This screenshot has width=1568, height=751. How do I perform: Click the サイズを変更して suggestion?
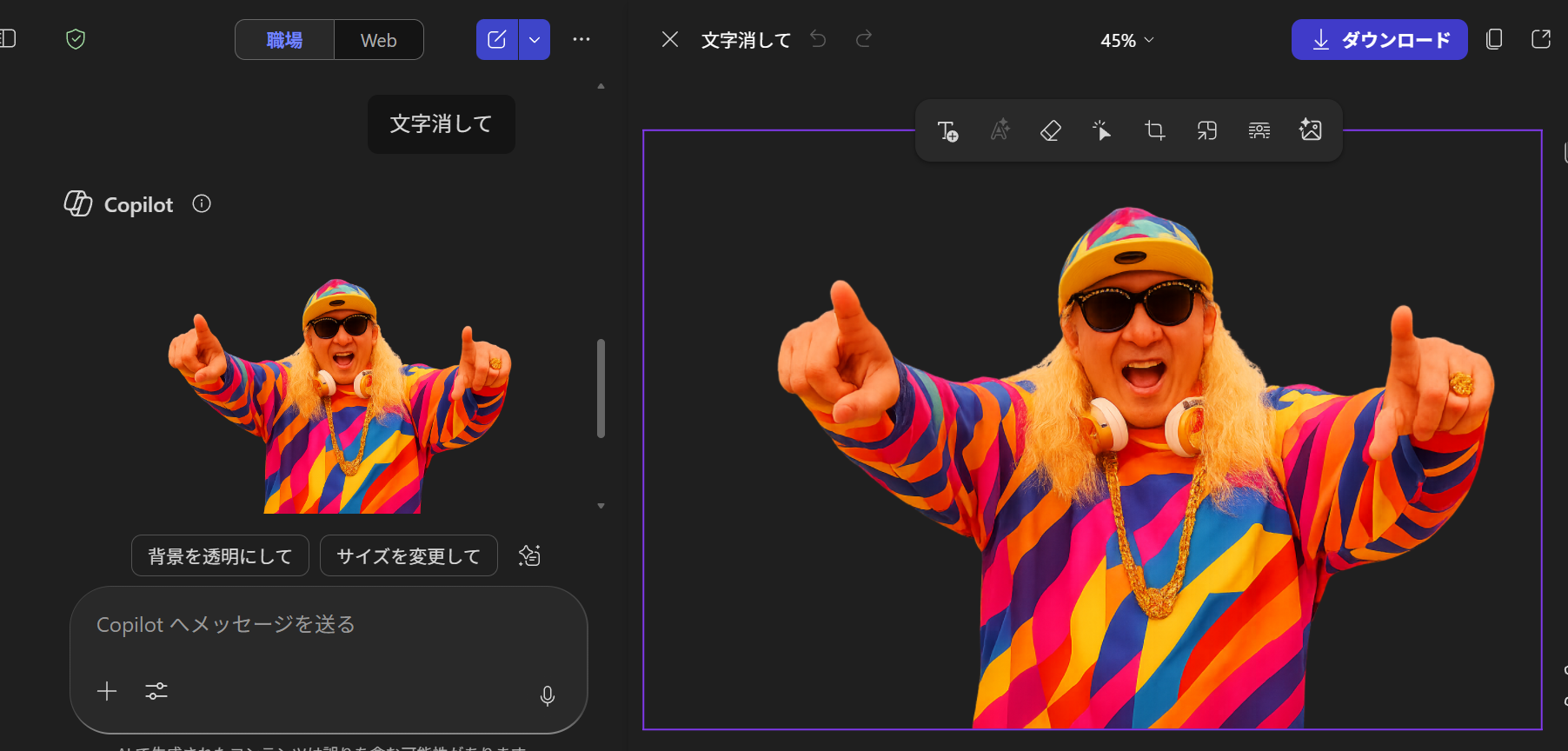(409, 555)
